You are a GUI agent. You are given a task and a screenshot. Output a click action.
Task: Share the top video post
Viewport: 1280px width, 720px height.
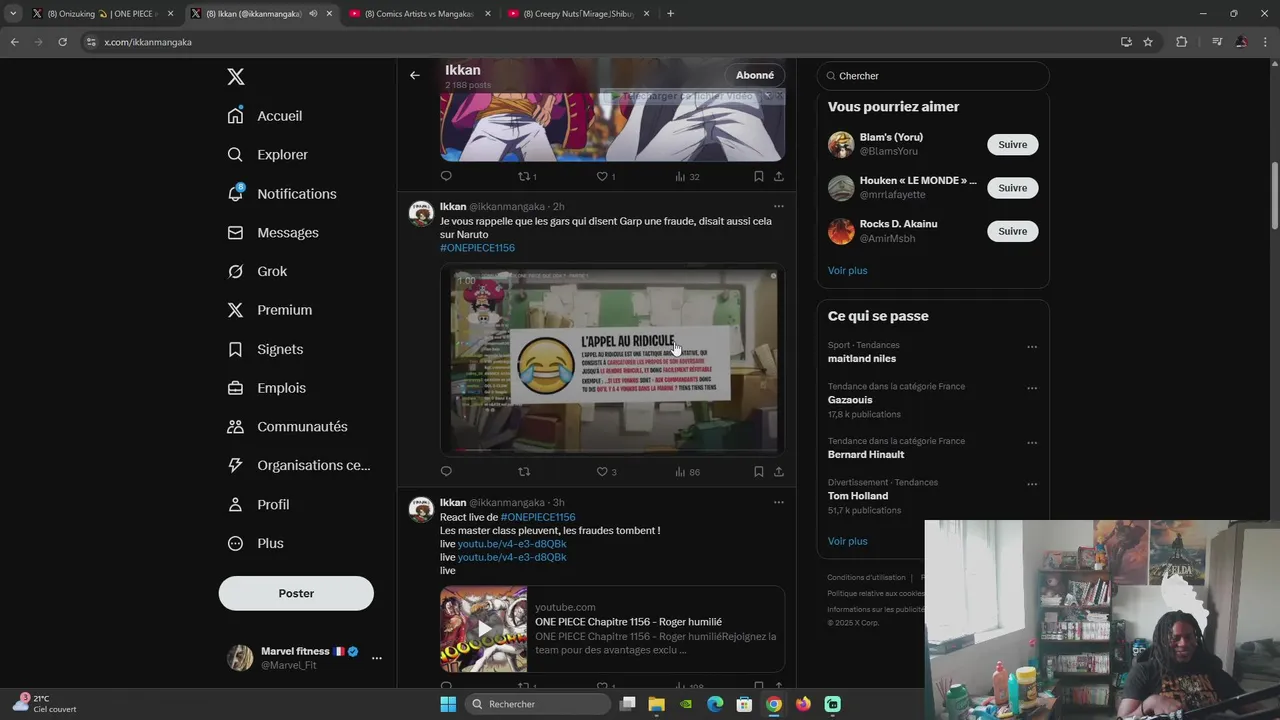coord(779,176)
